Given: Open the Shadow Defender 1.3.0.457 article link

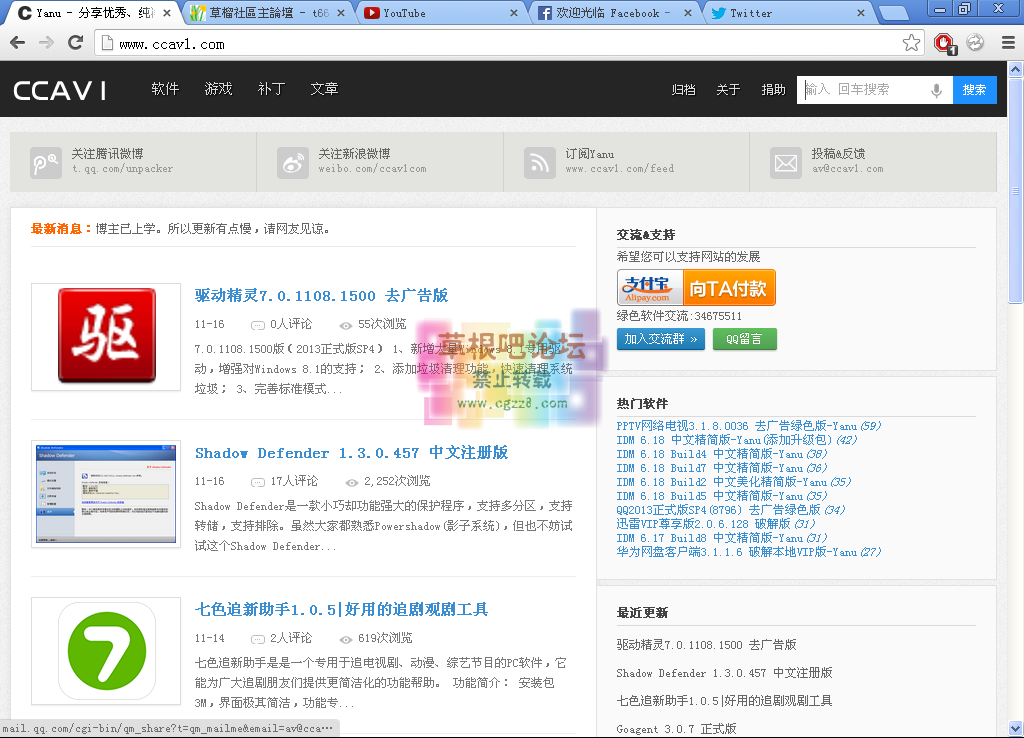Looking at the screenshot, I should click(351, 453).
